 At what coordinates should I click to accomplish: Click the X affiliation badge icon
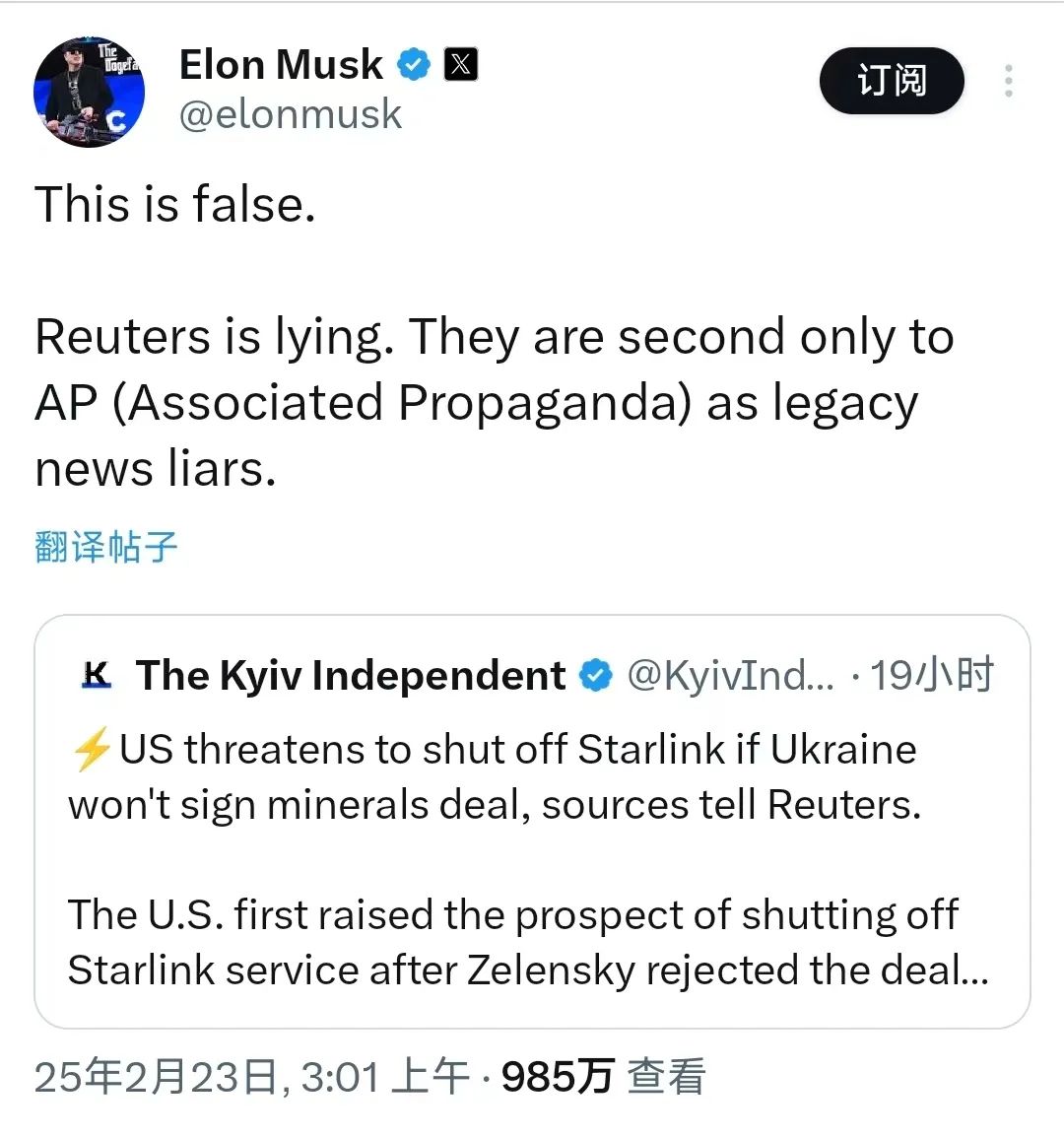(x=460, y=65)
